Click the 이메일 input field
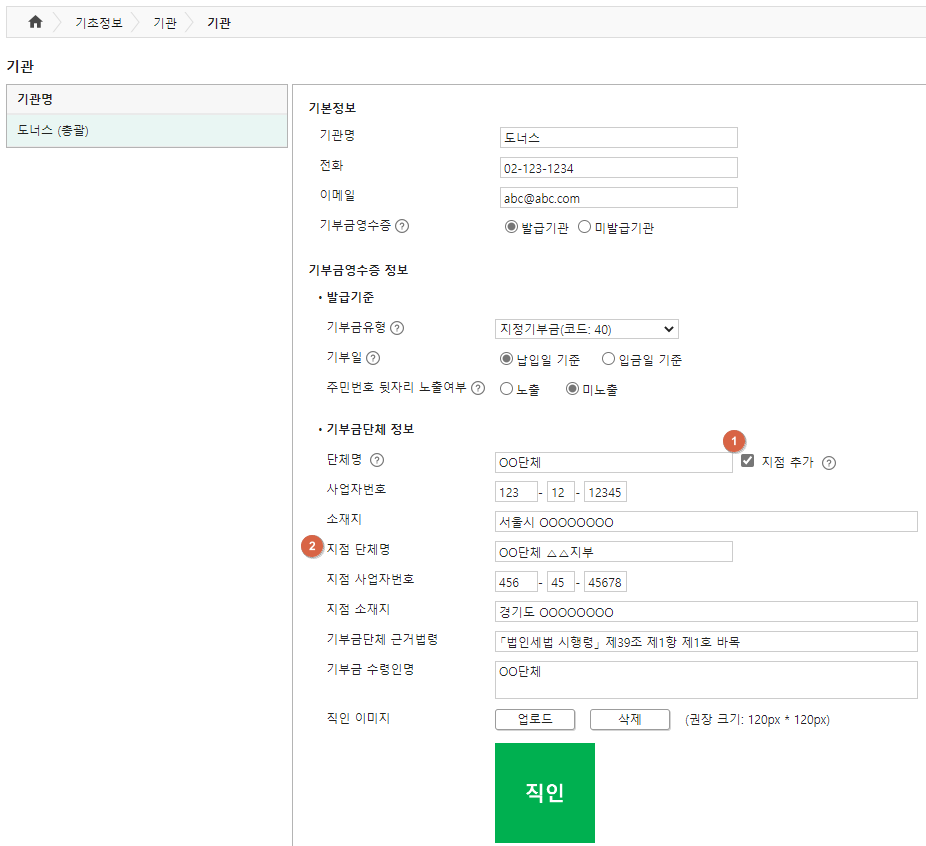 point(617,198)
